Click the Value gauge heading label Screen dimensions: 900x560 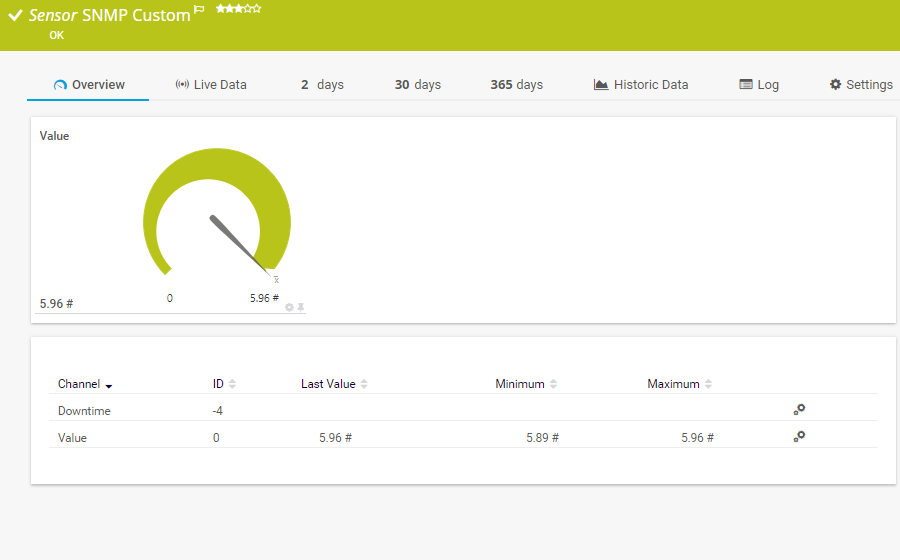[55, 136]
